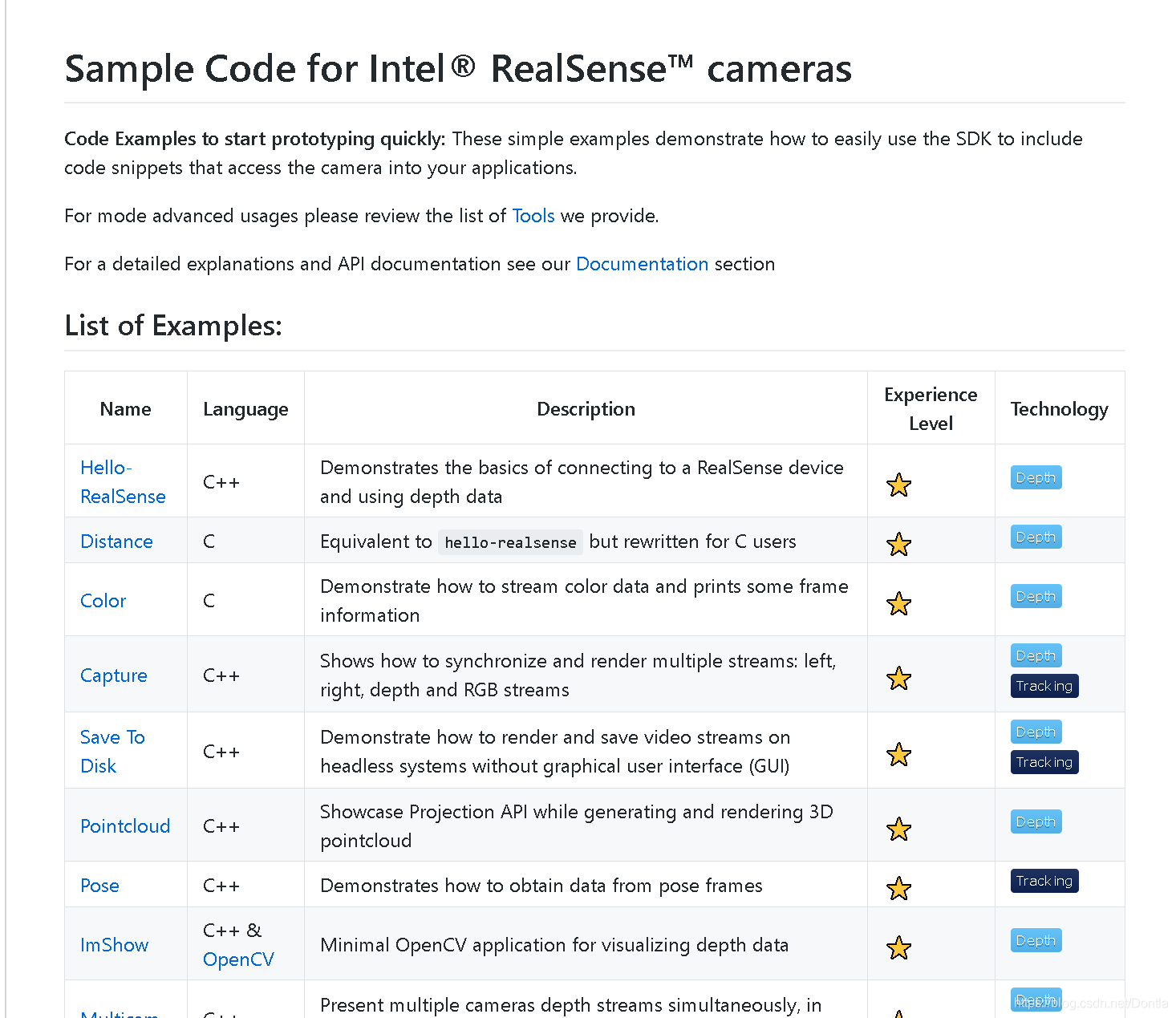Click the Description column header
The image size is (1176, 1018).
(586, 409)
